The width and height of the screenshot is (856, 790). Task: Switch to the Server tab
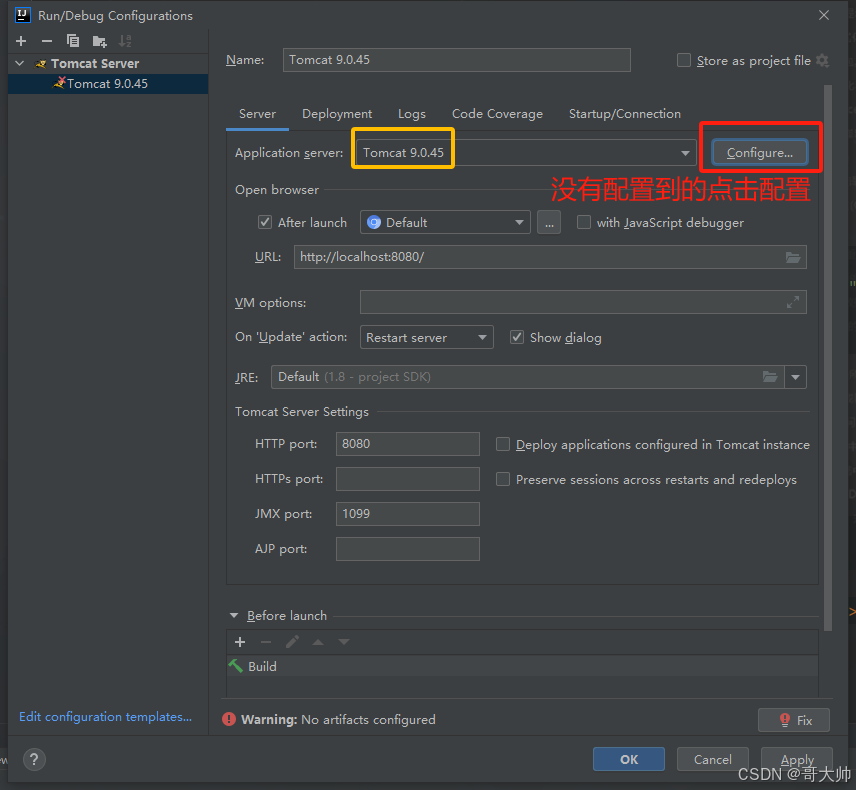(x=257, y=114)
